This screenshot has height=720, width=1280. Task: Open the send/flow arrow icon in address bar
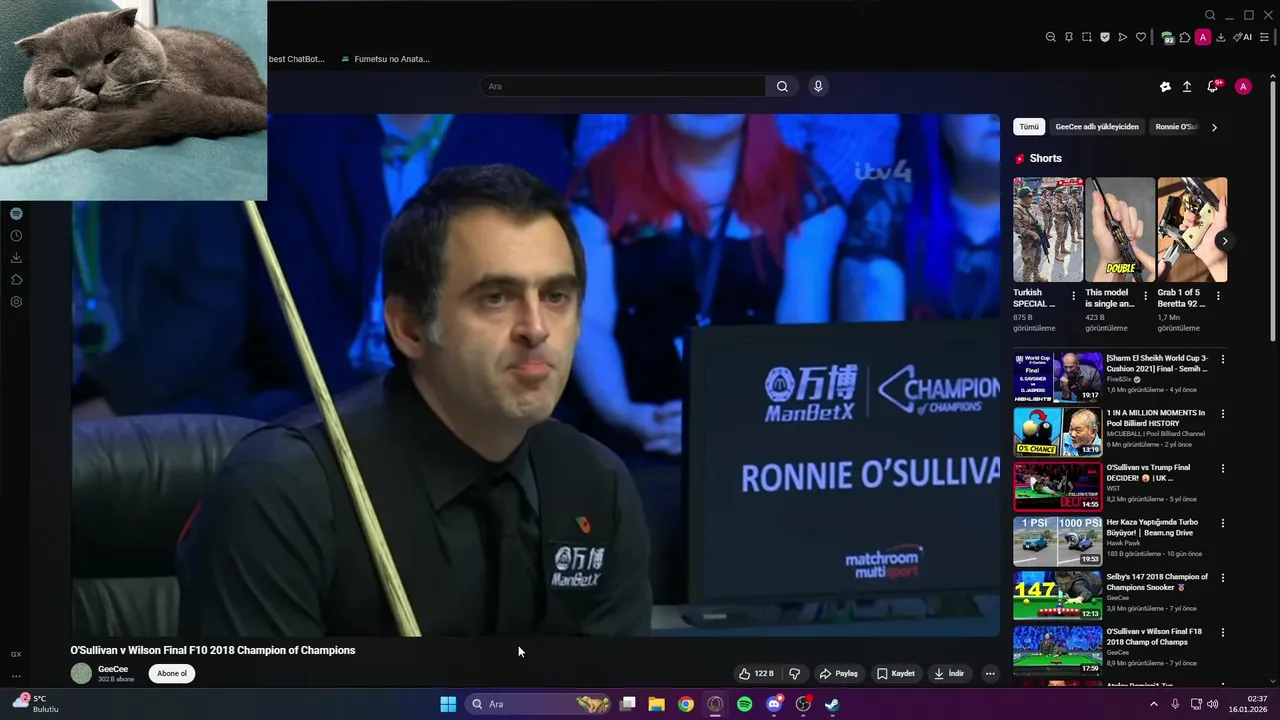1123,37
